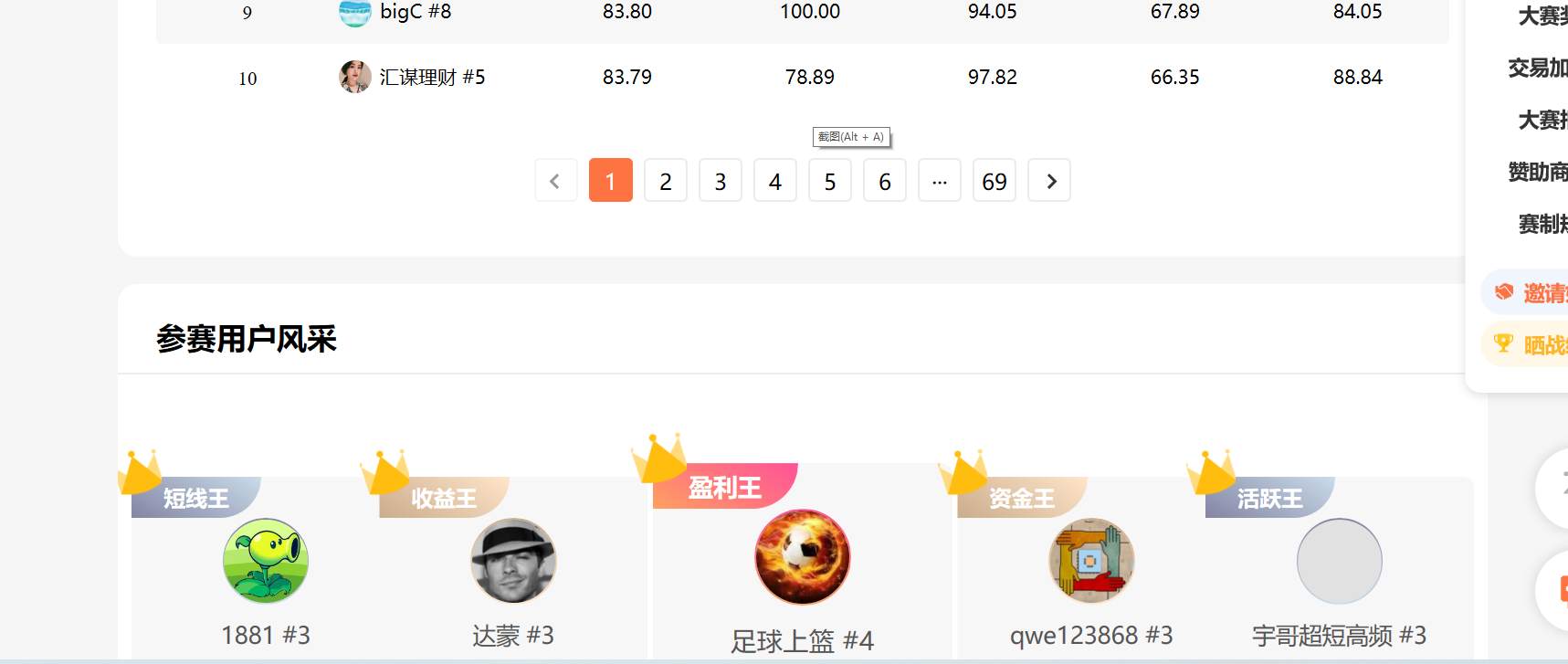Open the 交易加 sidebar menu item
The image size is (1568, 664).
1538,68
